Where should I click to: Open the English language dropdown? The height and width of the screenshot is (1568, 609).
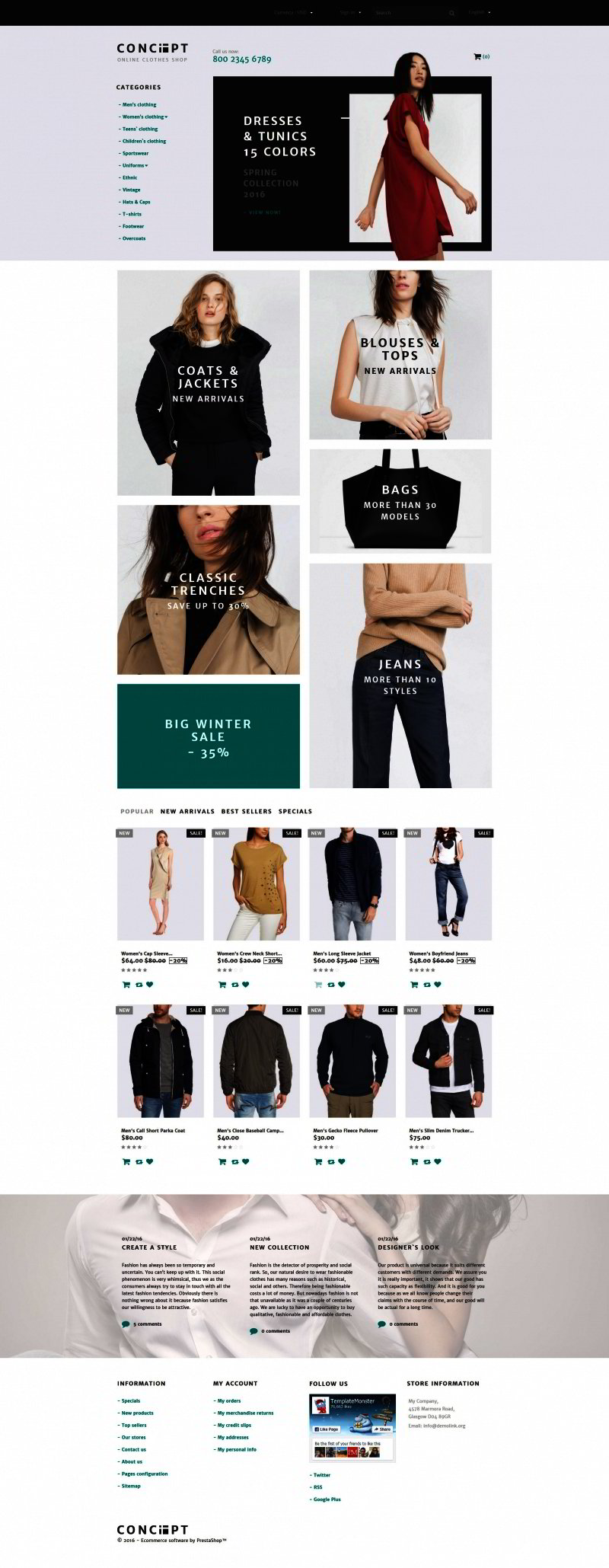480,13
